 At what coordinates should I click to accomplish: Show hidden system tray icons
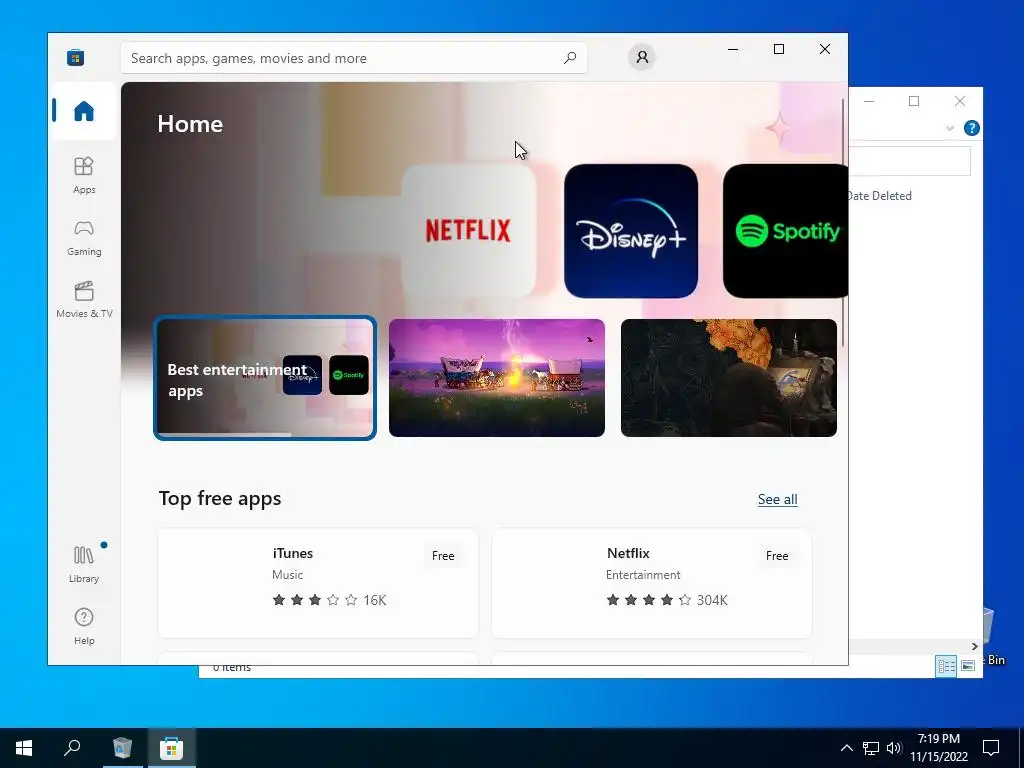(x=846, y=748)
